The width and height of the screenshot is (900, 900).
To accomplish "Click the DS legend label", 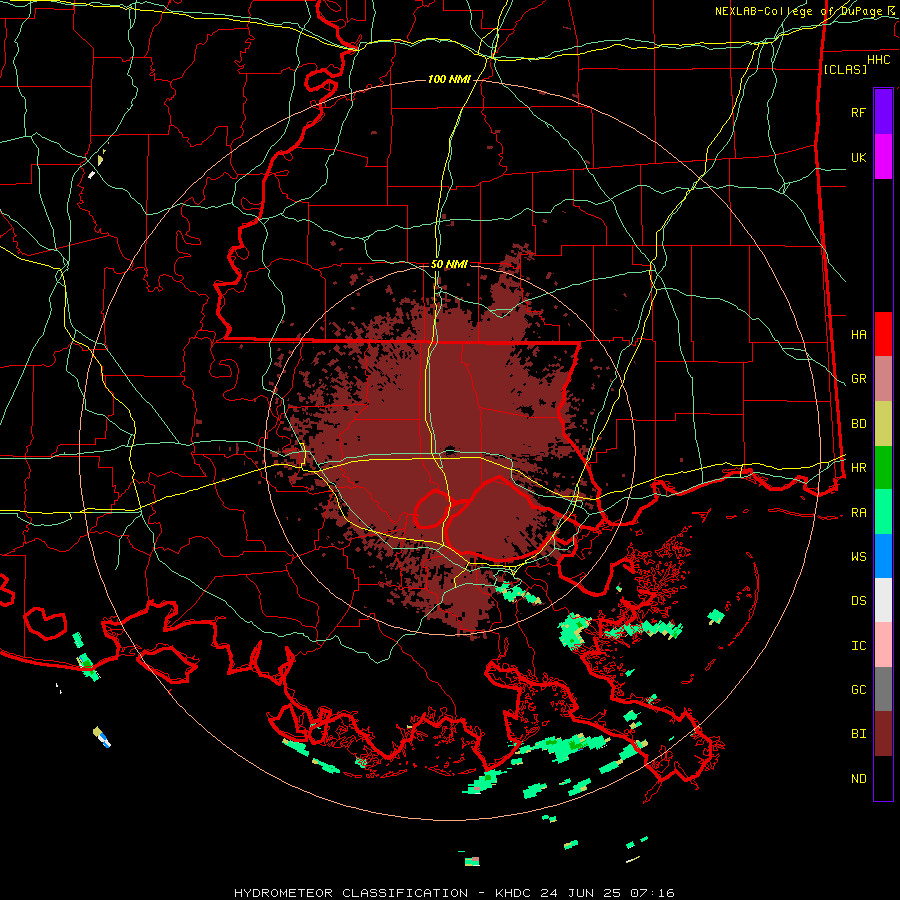I will 858,601.
